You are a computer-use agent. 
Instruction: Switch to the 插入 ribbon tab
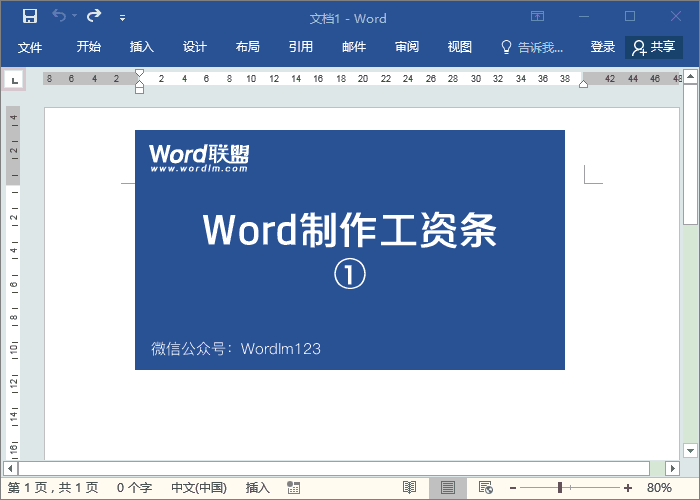click(142, 47)
